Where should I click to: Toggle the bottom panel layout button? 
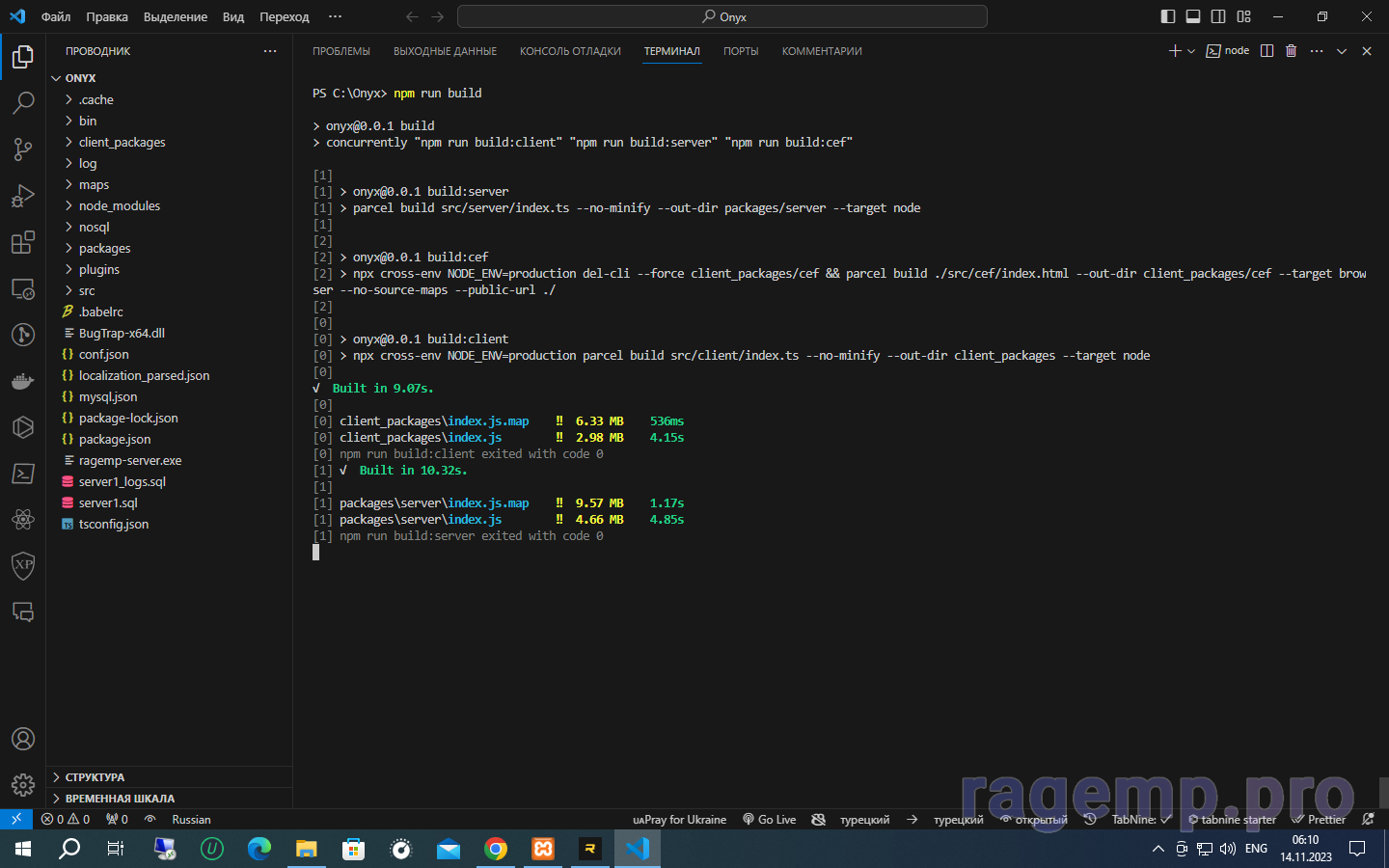[1193, 16]
